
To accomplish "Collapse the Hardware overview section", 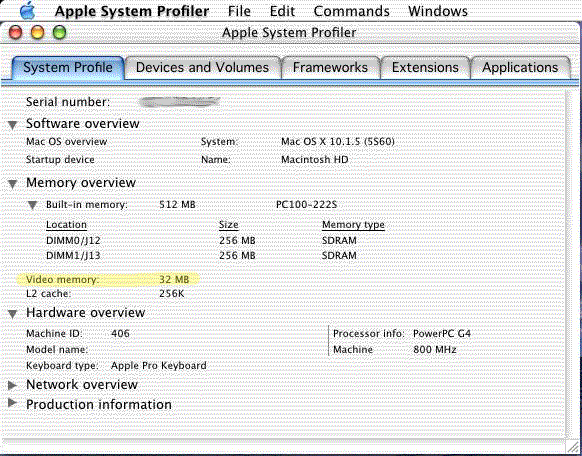I will [x=13, y=314].
